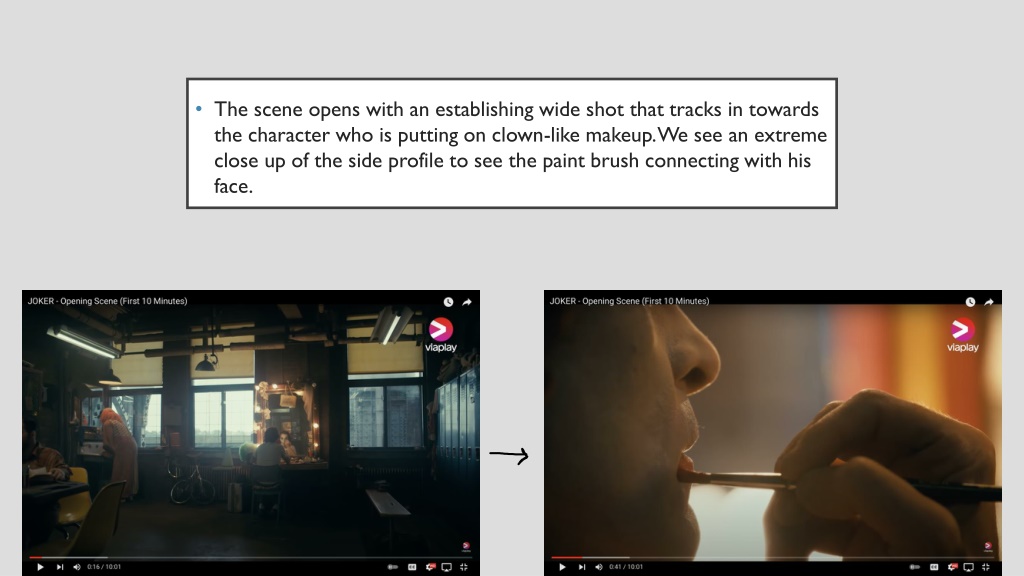Click Watch Later clock in left player

click(448, 302)
